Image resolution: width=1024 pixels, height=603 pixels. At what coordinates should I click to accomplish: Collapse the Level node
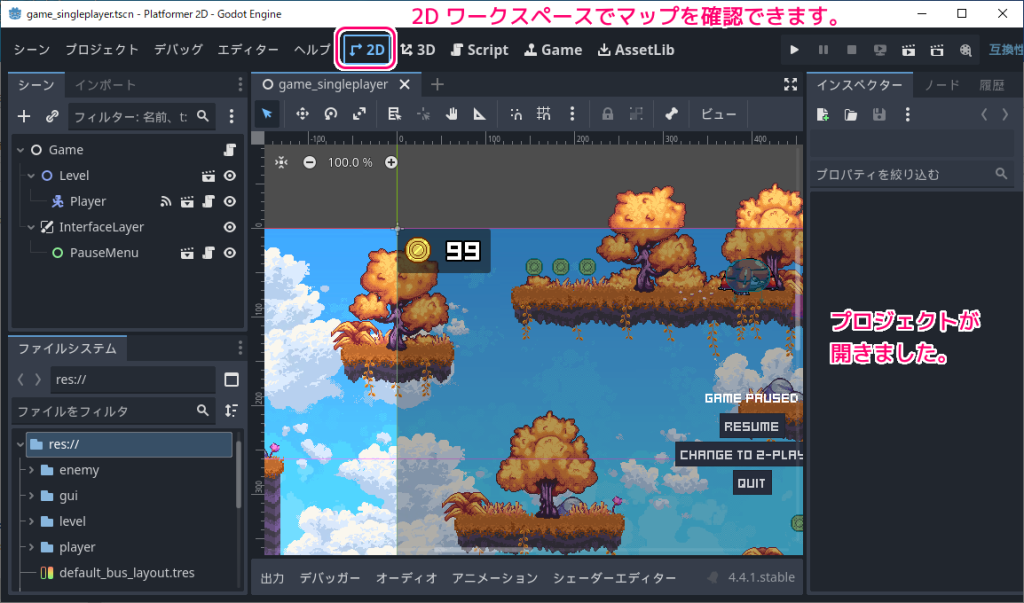point(31,176)
